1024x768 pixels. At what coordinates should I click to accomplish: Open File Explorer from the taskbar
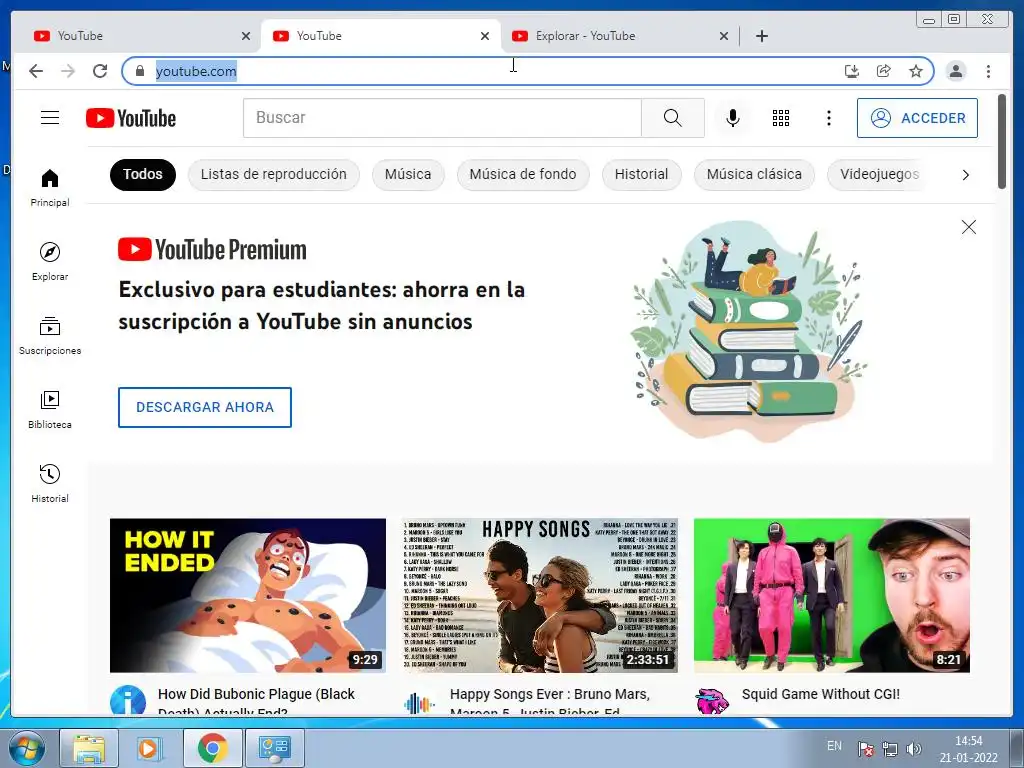89,748
